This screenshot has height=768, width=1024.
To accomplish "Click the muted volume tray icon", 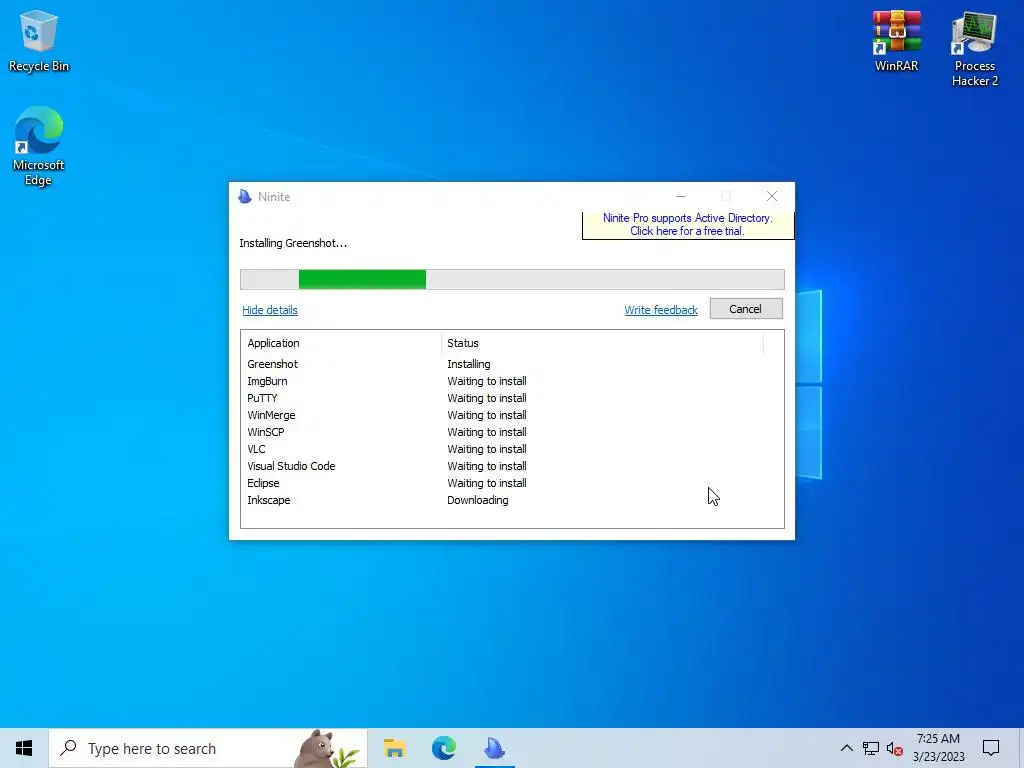I will [895, 748].
